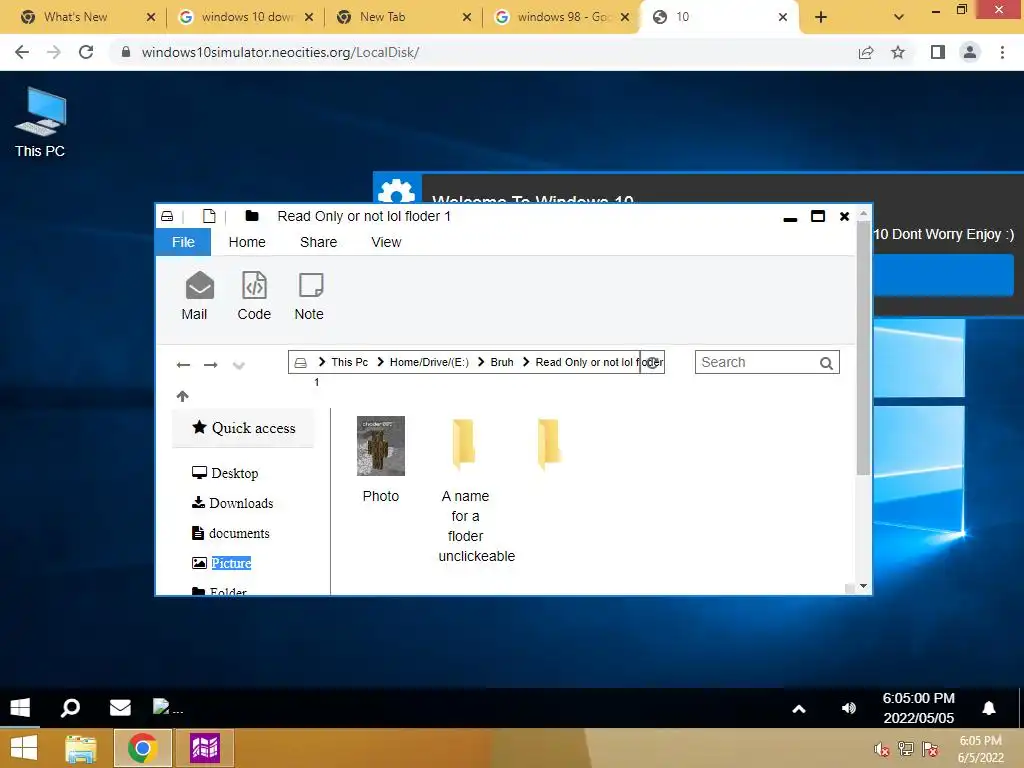The height and width of the screenshot is (768, 1024).
Task: Bookmark this page with the star
Action: click(898, 52)
